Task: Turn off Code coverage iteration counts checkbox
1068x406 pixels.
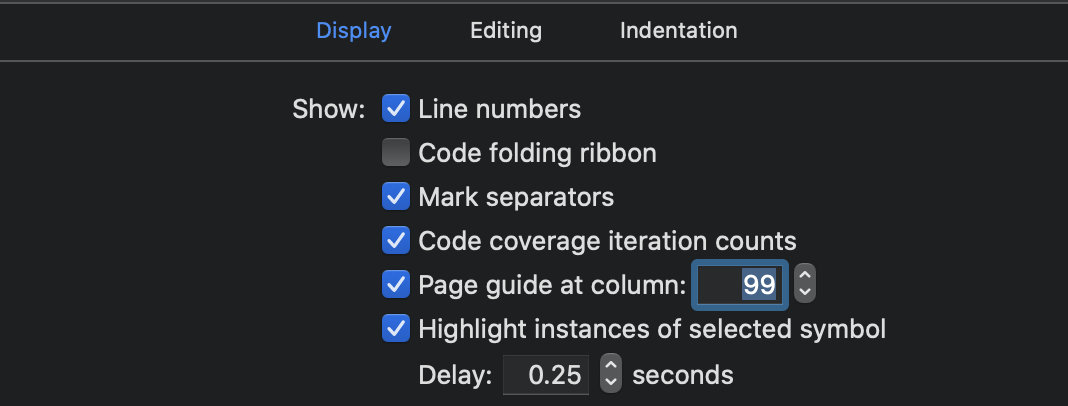Action: pyautogui.click(x=396, y=240)
